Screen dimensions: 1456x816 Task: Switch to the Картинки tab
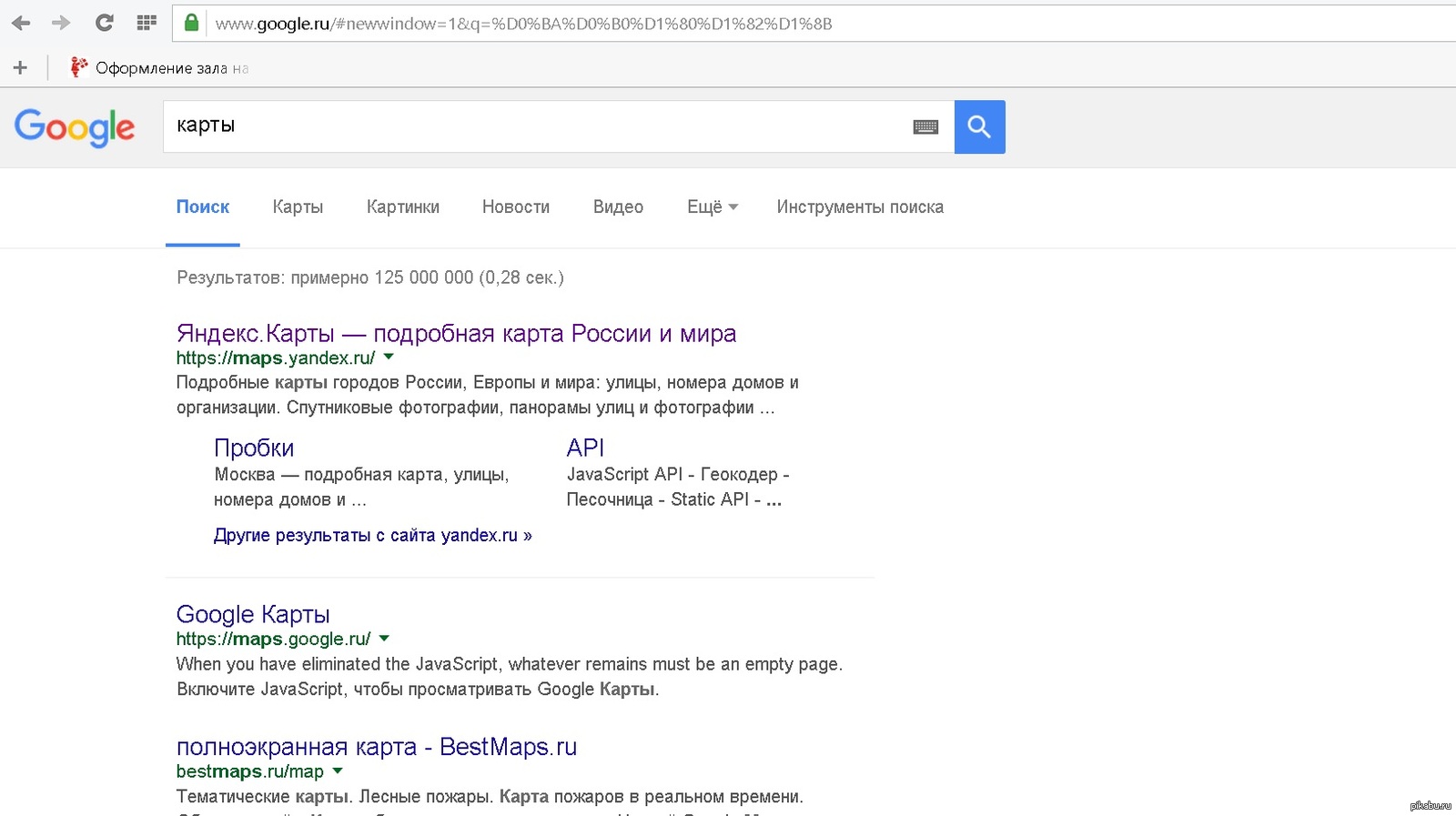[x=402, y=207]
